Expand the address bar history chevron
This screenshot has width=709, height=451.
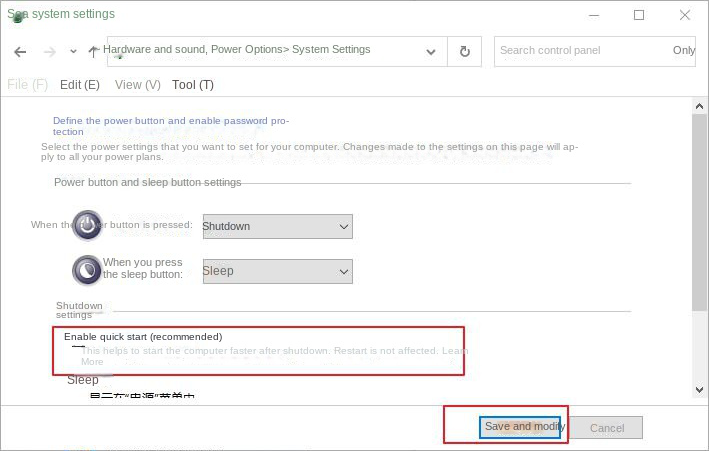[431, 52]
